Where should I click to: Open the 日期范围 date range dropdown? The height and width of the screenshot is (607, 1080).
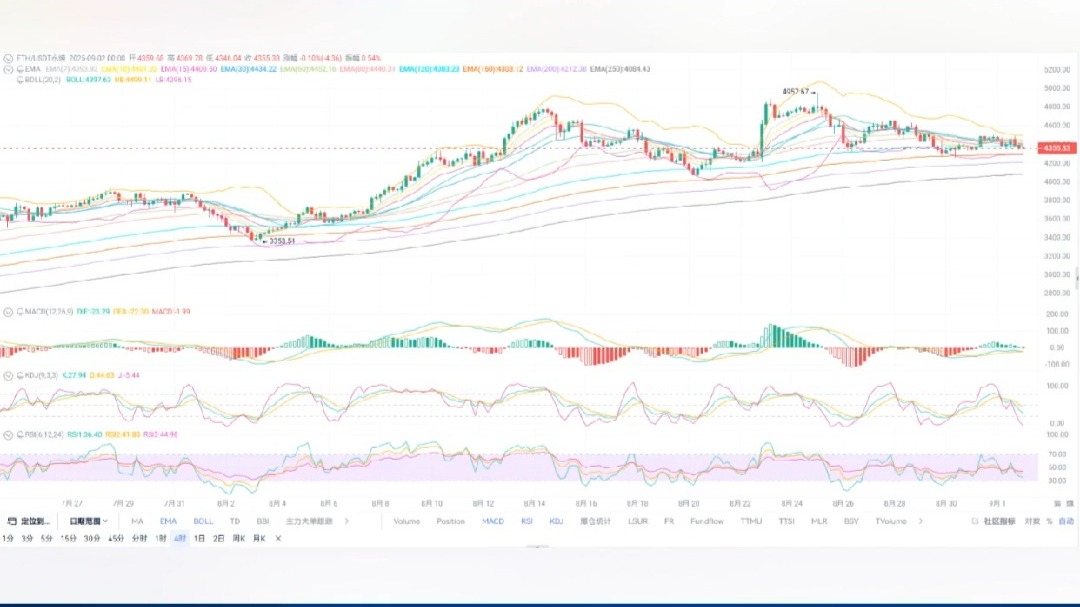[88, 521]
